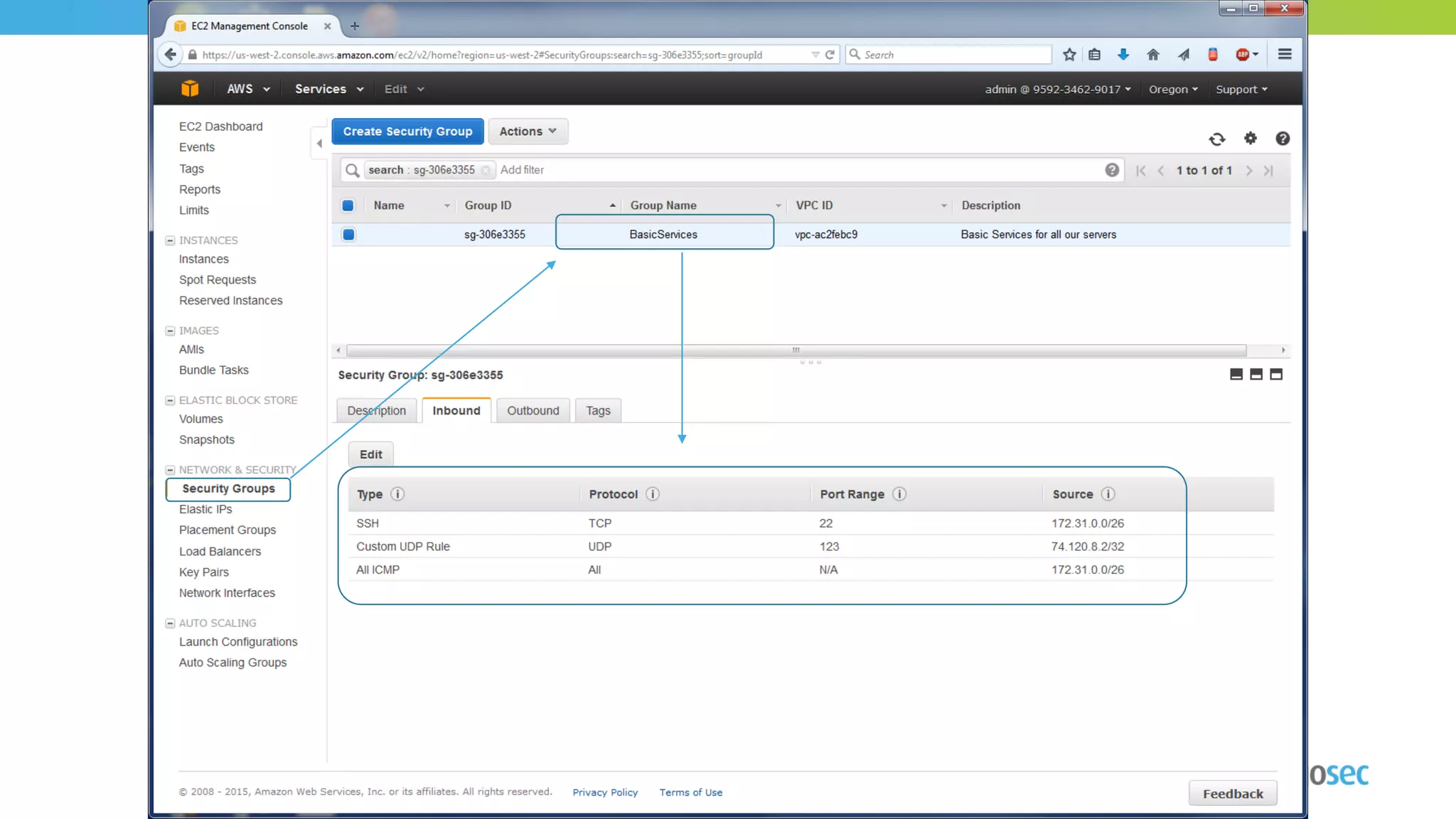Toggle the select-all checkbox in table header
Viewport: 1456px width, 819px height.
point(348,205)
